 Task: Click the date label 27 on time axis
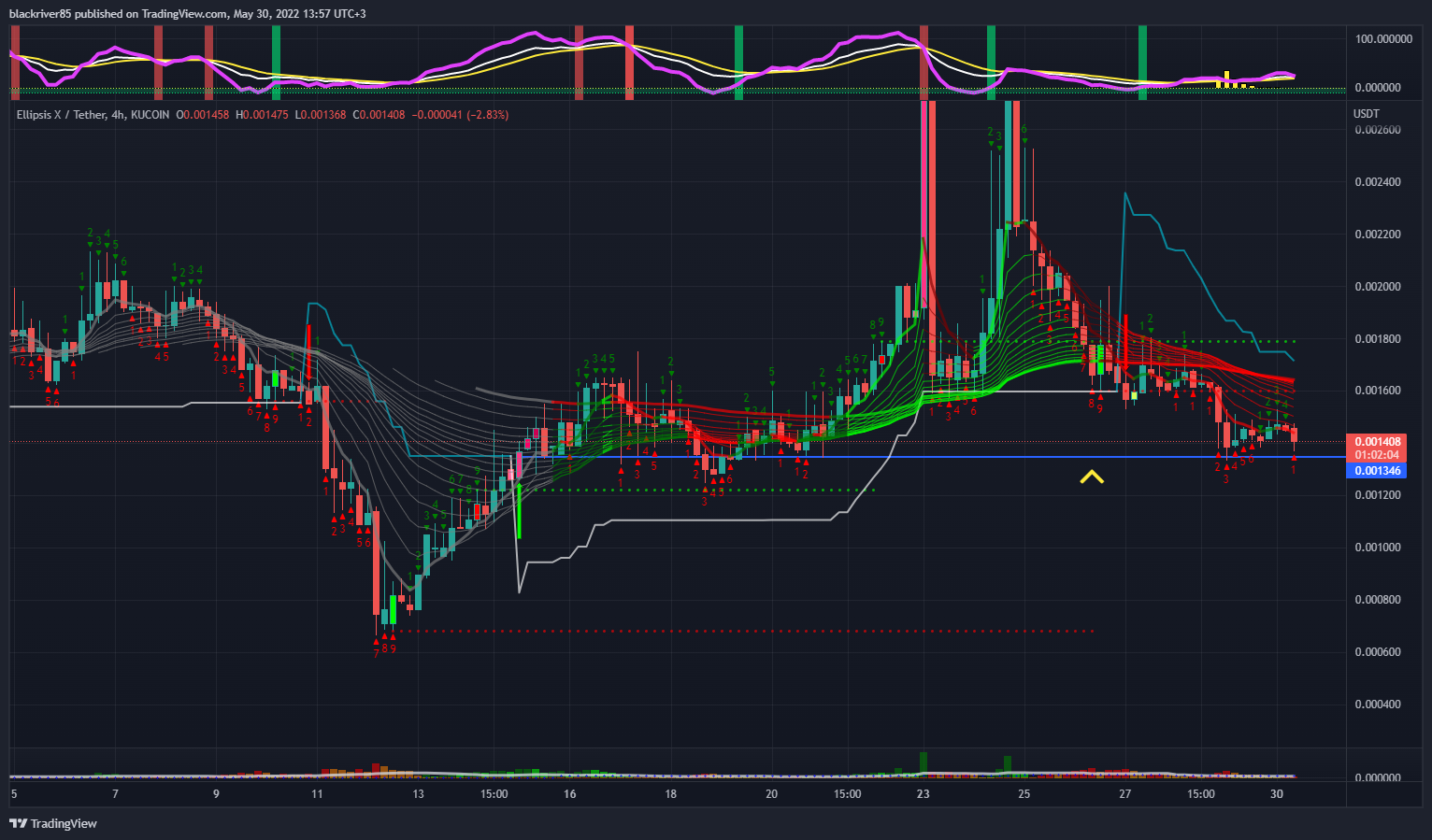point(1125,794)
